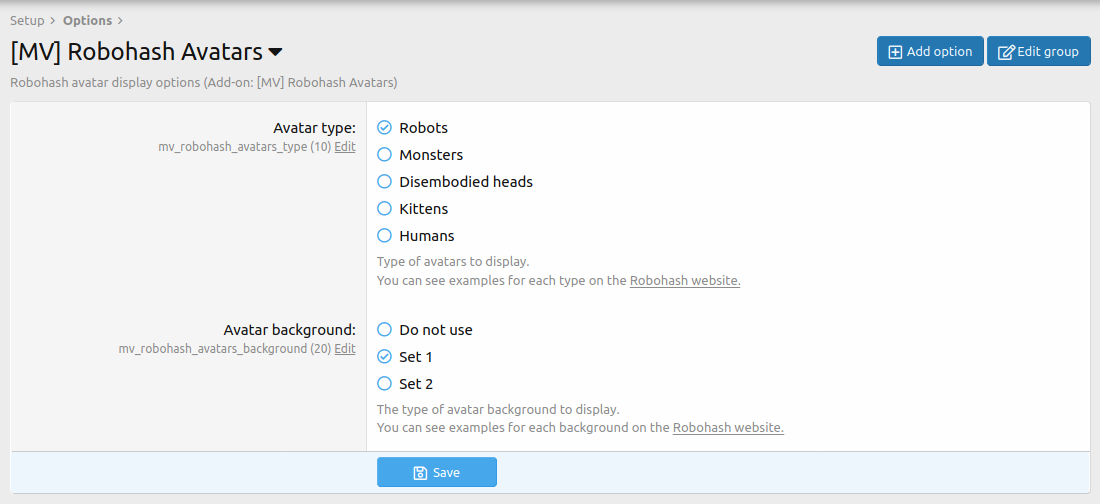
Task: Select the Robots avatar type
Action: point(384,128)
